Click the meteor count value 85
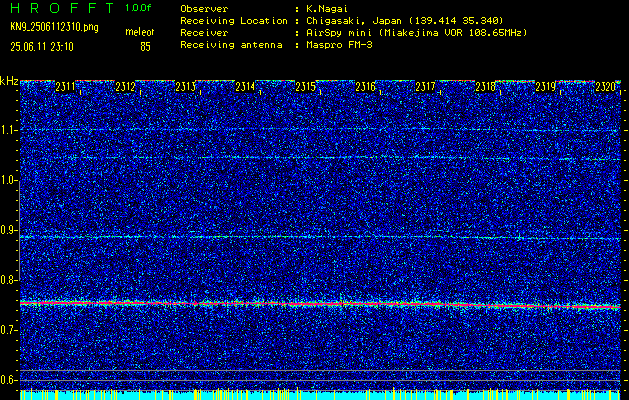The height and width of the screenshot is (400, 629). point(145,47)
